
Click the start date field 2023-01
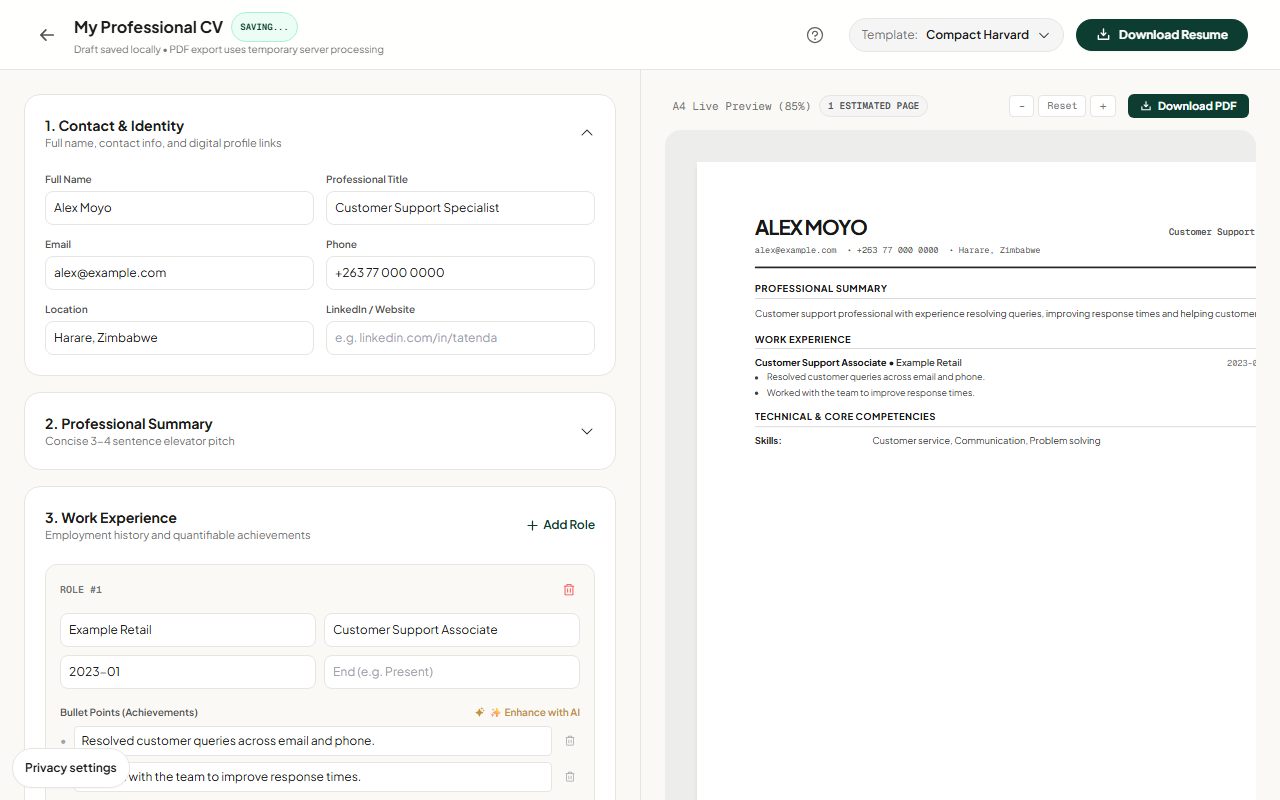click(x=188, y=672)
